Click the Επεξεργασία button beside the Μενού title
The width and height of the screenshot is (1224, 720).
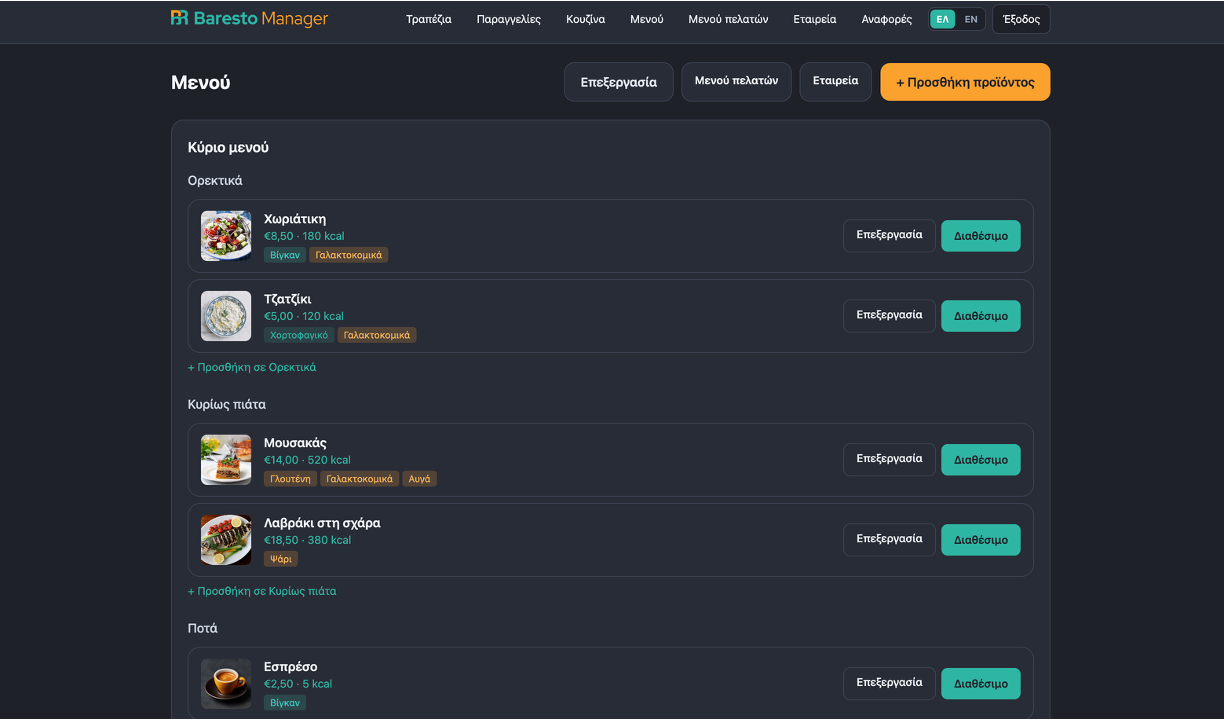[x=619, y=82]
